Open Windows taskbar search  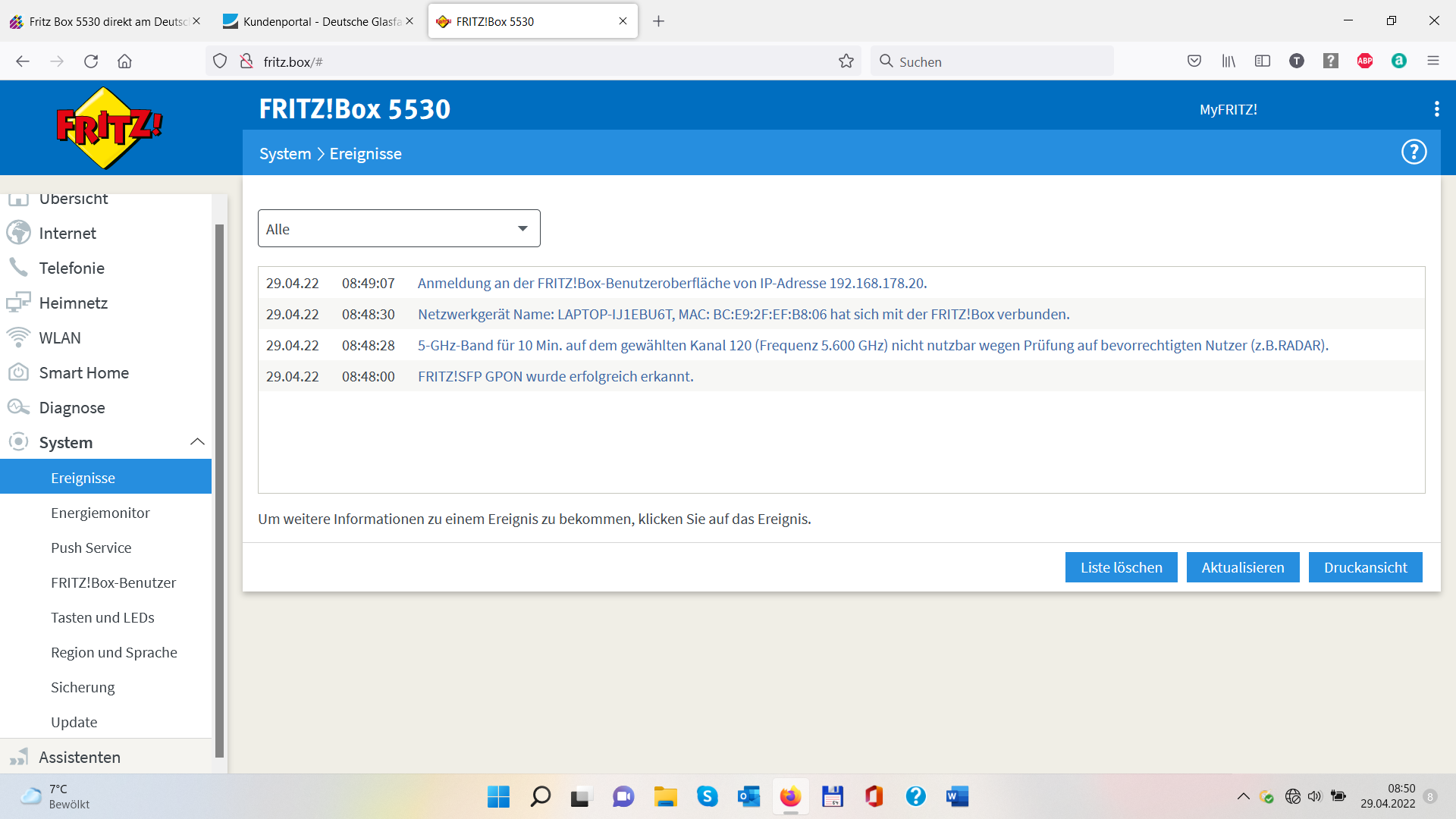540,796
